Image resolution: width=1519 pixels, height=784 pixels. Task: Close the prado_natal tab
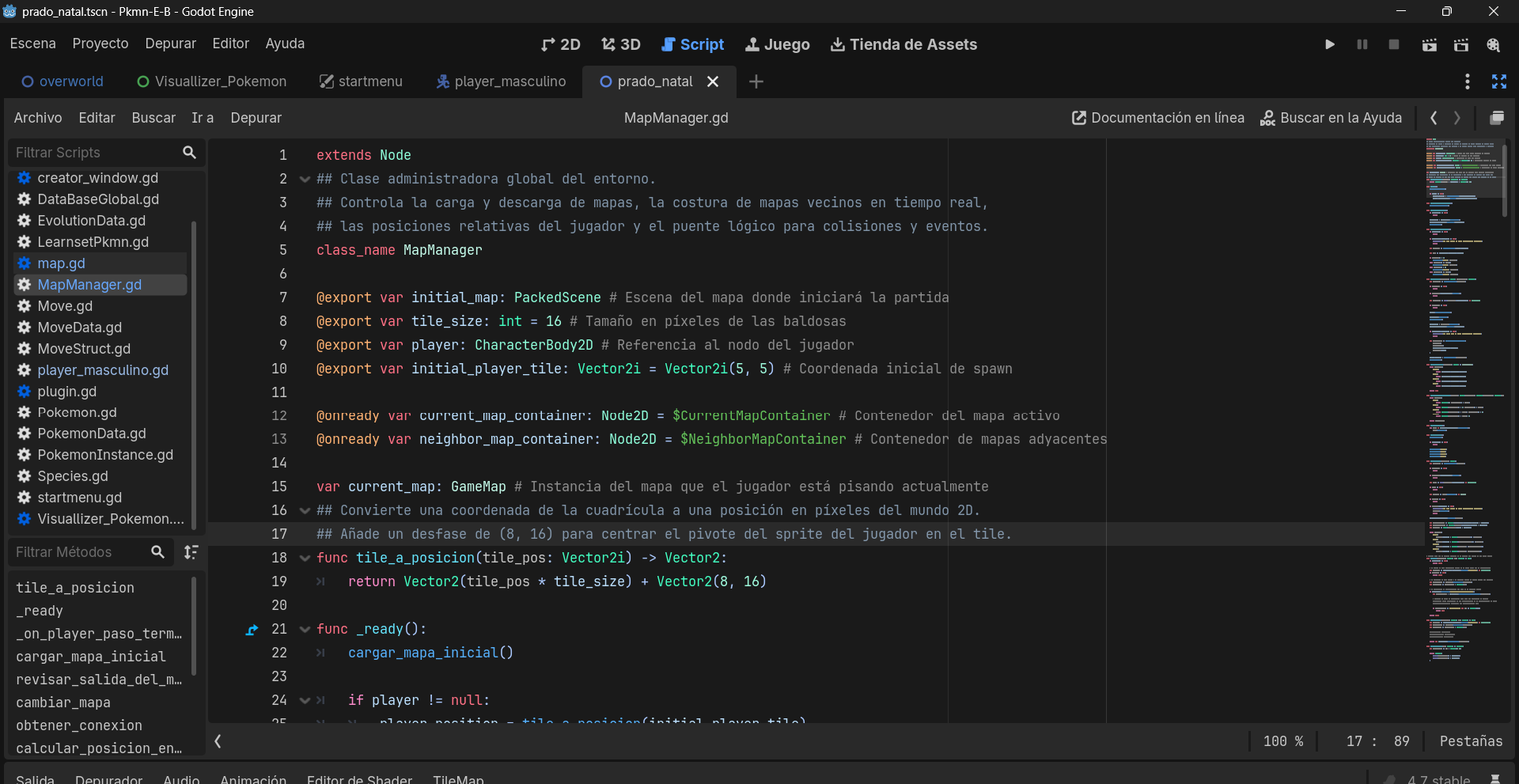(713, 81)
